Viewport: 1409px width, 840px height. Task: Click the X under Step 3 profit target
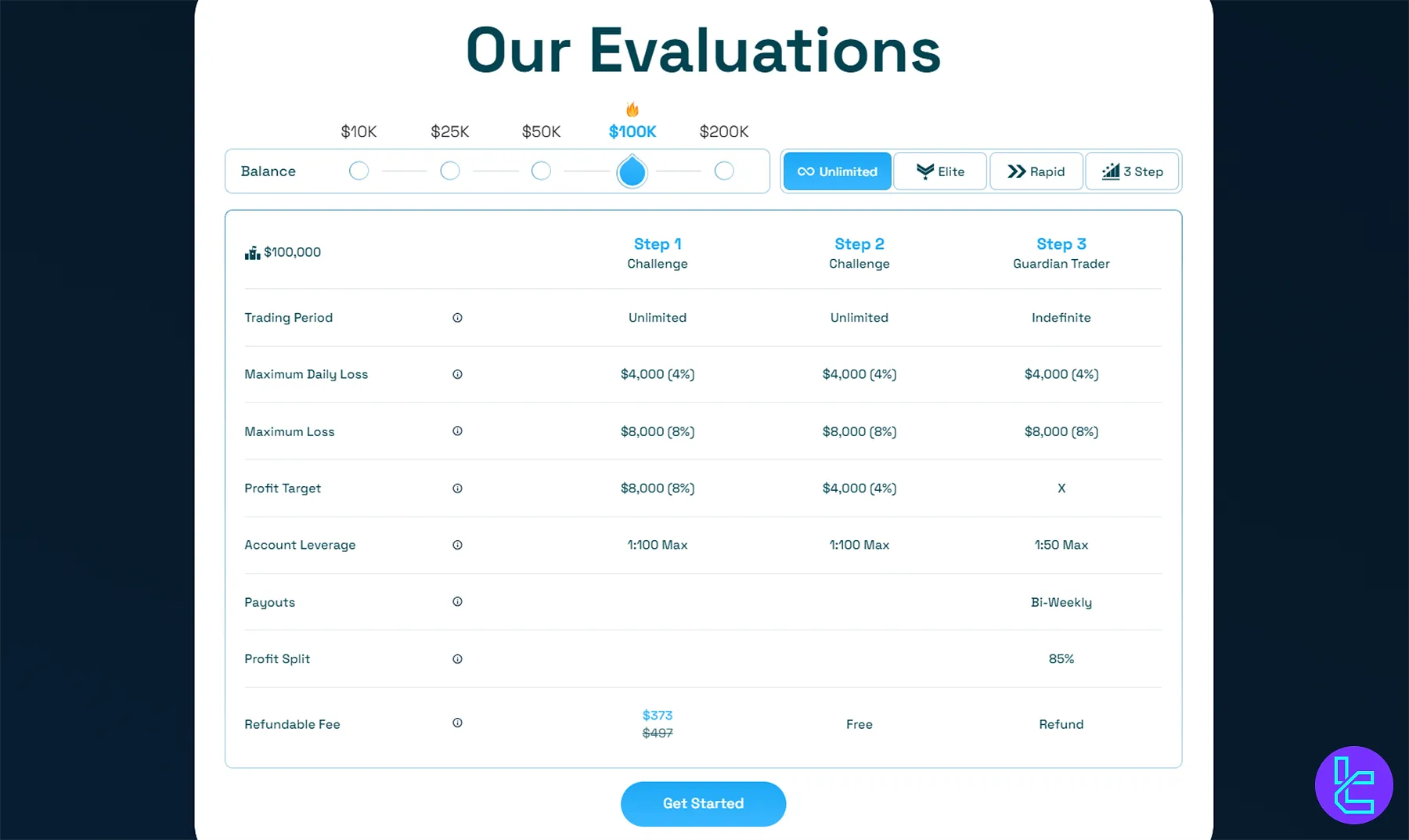tap(1061, 488)
